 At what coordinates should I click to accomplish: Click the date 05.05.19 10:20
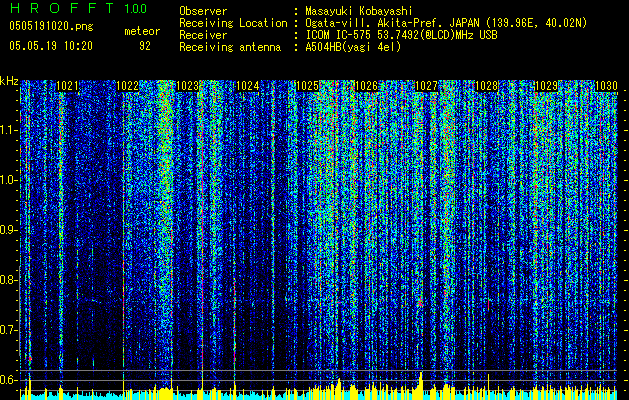click(51, 46)
